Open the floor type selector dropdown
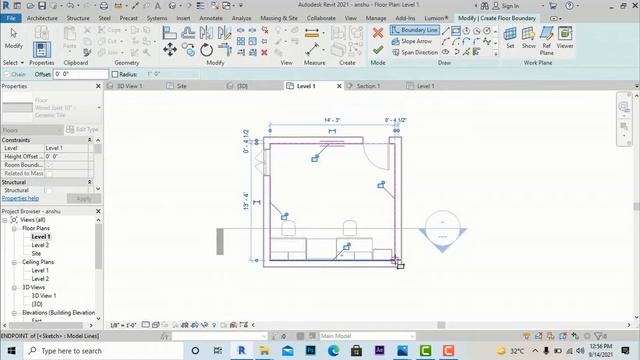 [x=99, y=108]
